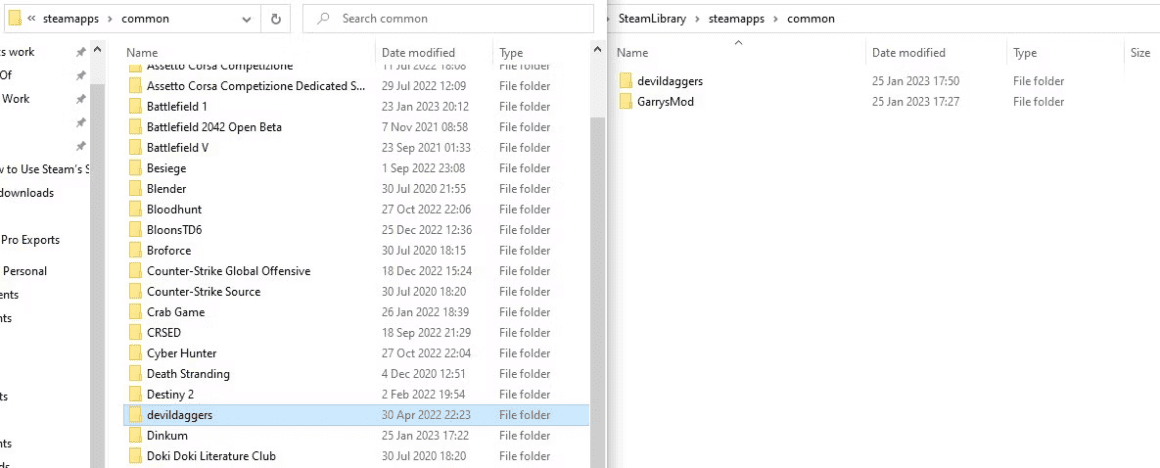Viewport: 1160px width, 468px height.
Task: Click File folder type in GarrysMod row
Action: pos(1039,101)
